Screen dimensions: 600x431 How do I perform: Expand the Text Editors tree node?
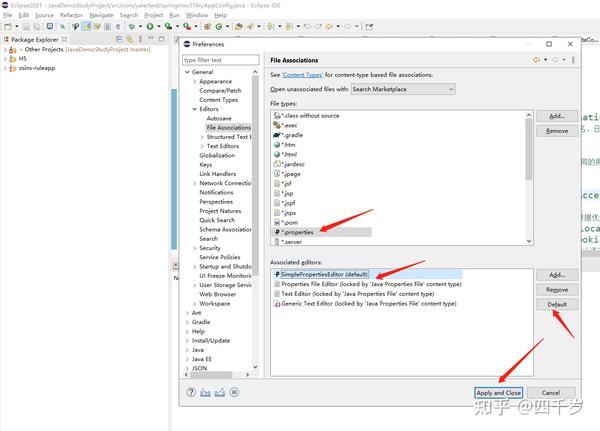(x=202, y=146)
